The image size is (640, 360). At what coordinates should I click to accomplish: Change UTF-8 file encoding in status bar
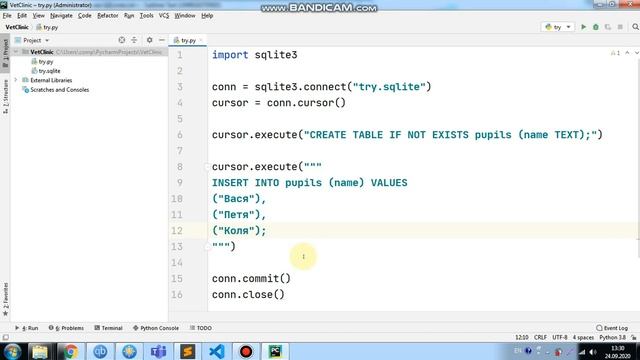coord(560,338)
